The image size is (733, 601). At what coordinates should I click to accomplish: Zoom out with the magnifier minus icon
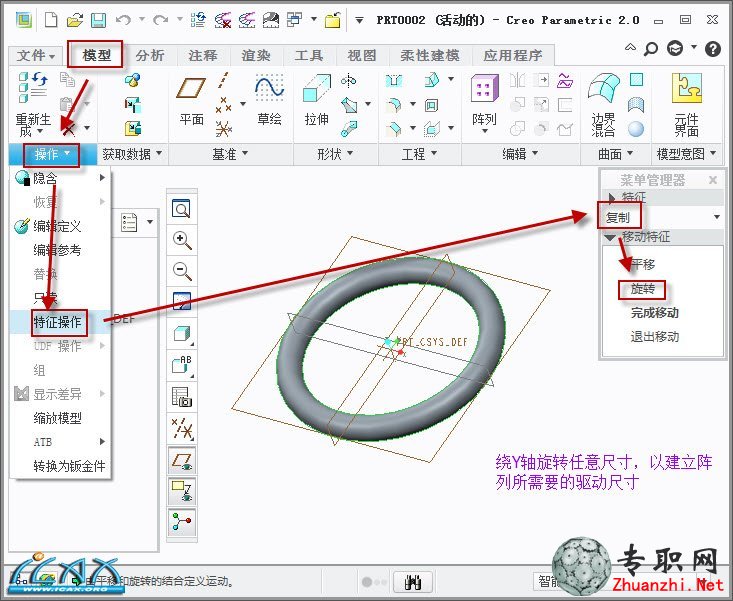click(181, 271)
